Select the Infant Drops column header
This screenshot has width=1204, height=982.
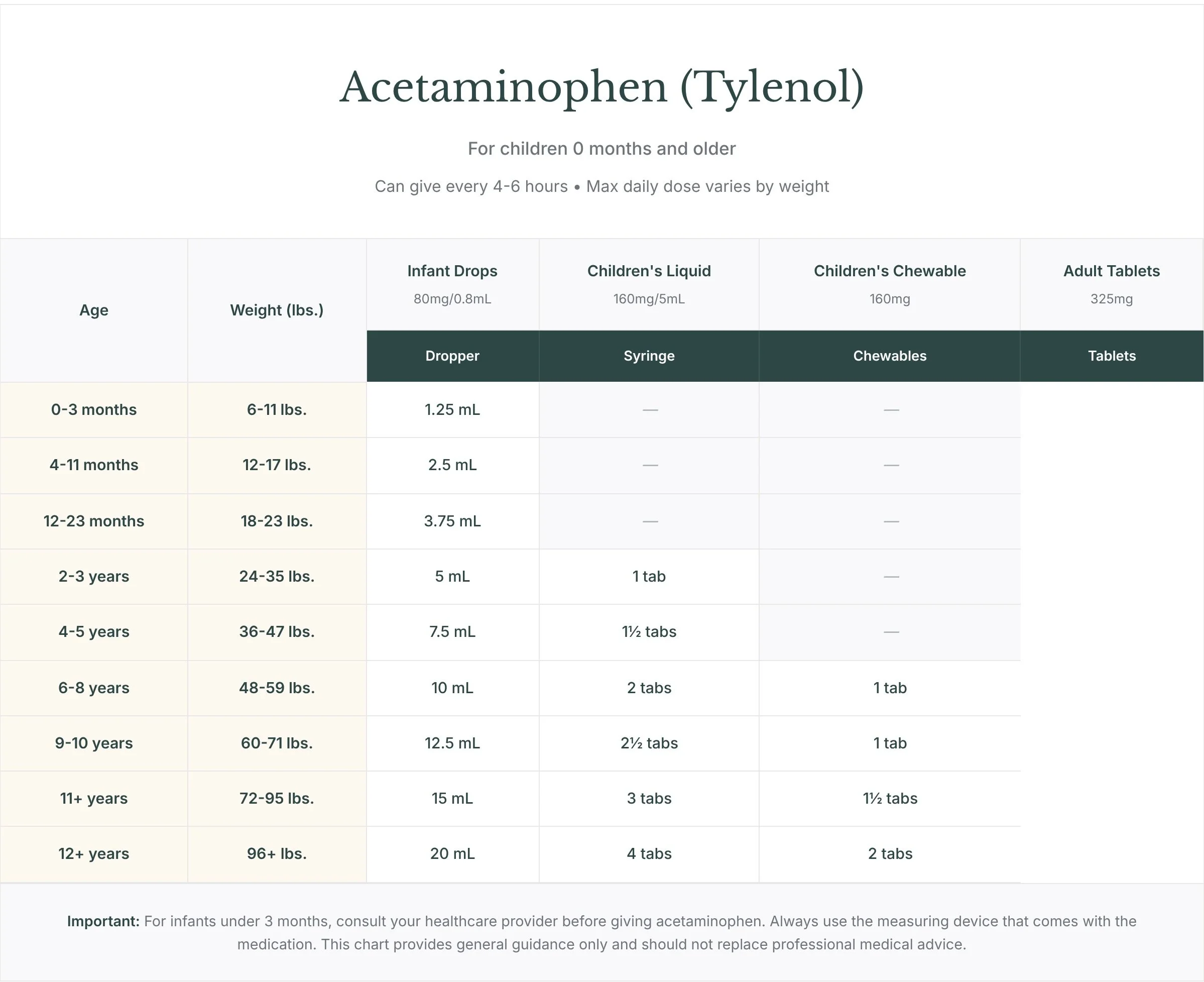[452, 272]
